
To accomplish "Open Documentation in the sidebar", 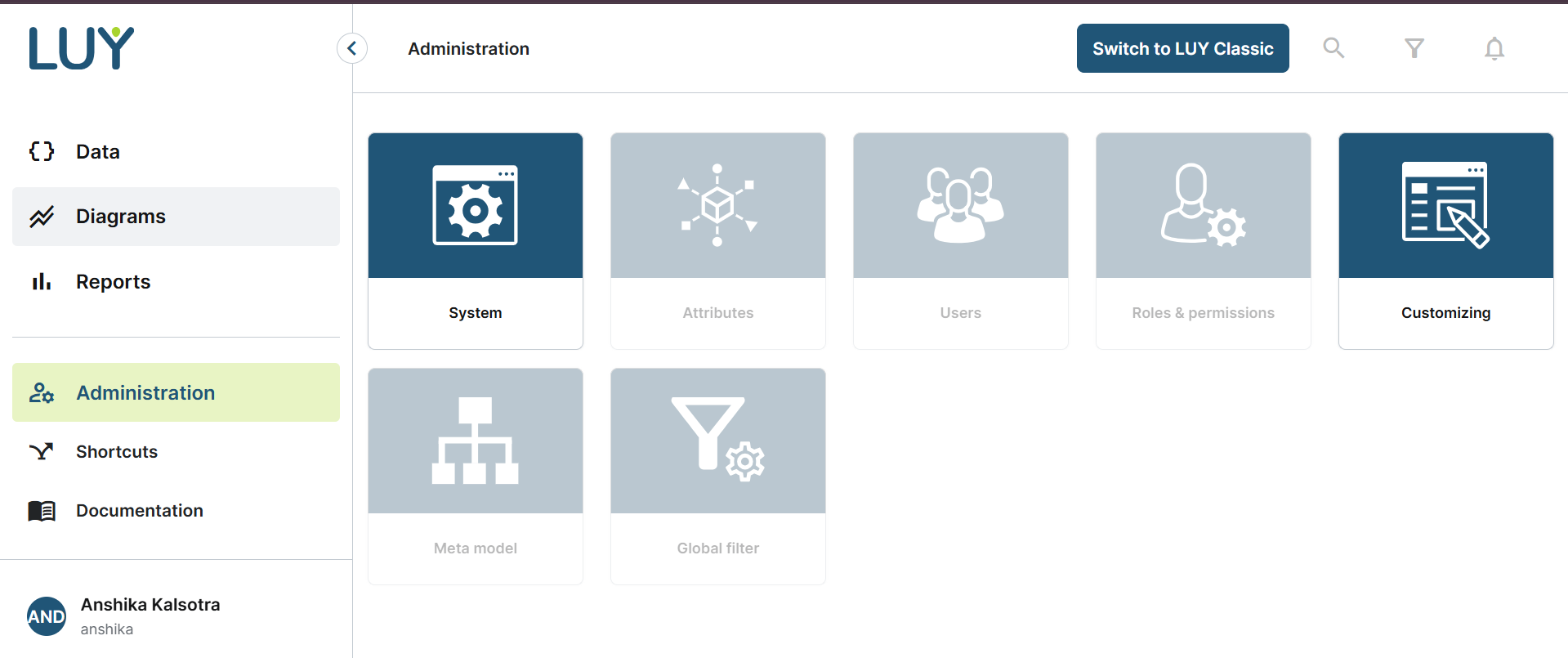I will [x=139, y=511].
